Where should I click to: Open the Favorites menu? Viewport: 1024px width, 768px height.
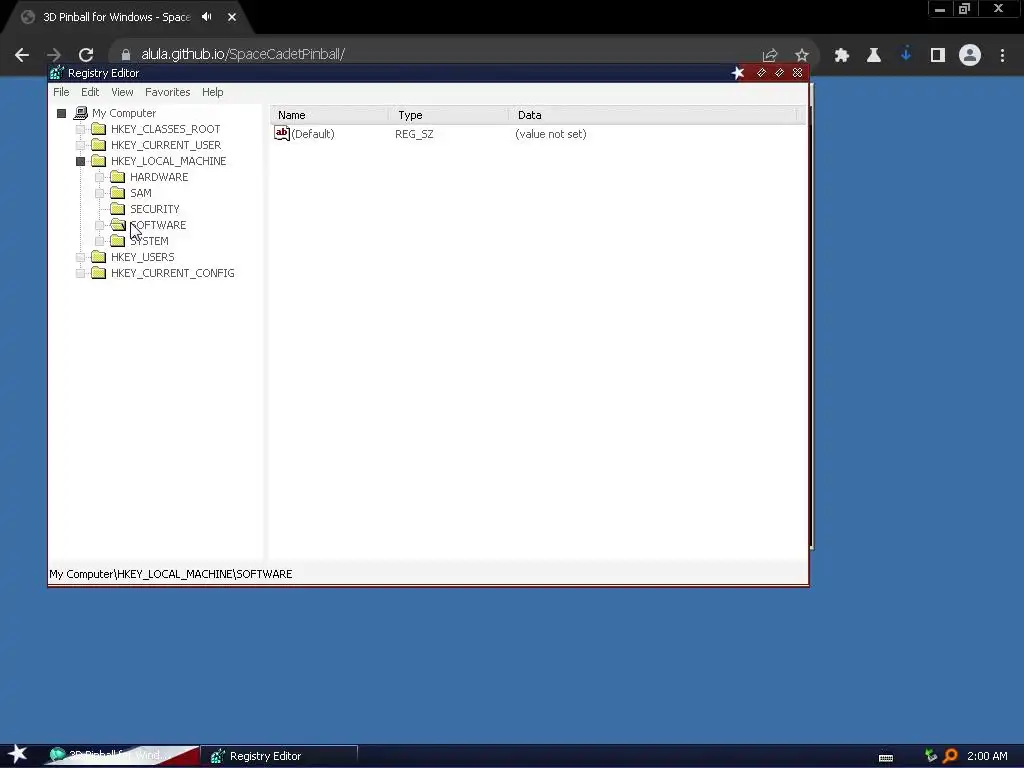[x=167, y=92]
